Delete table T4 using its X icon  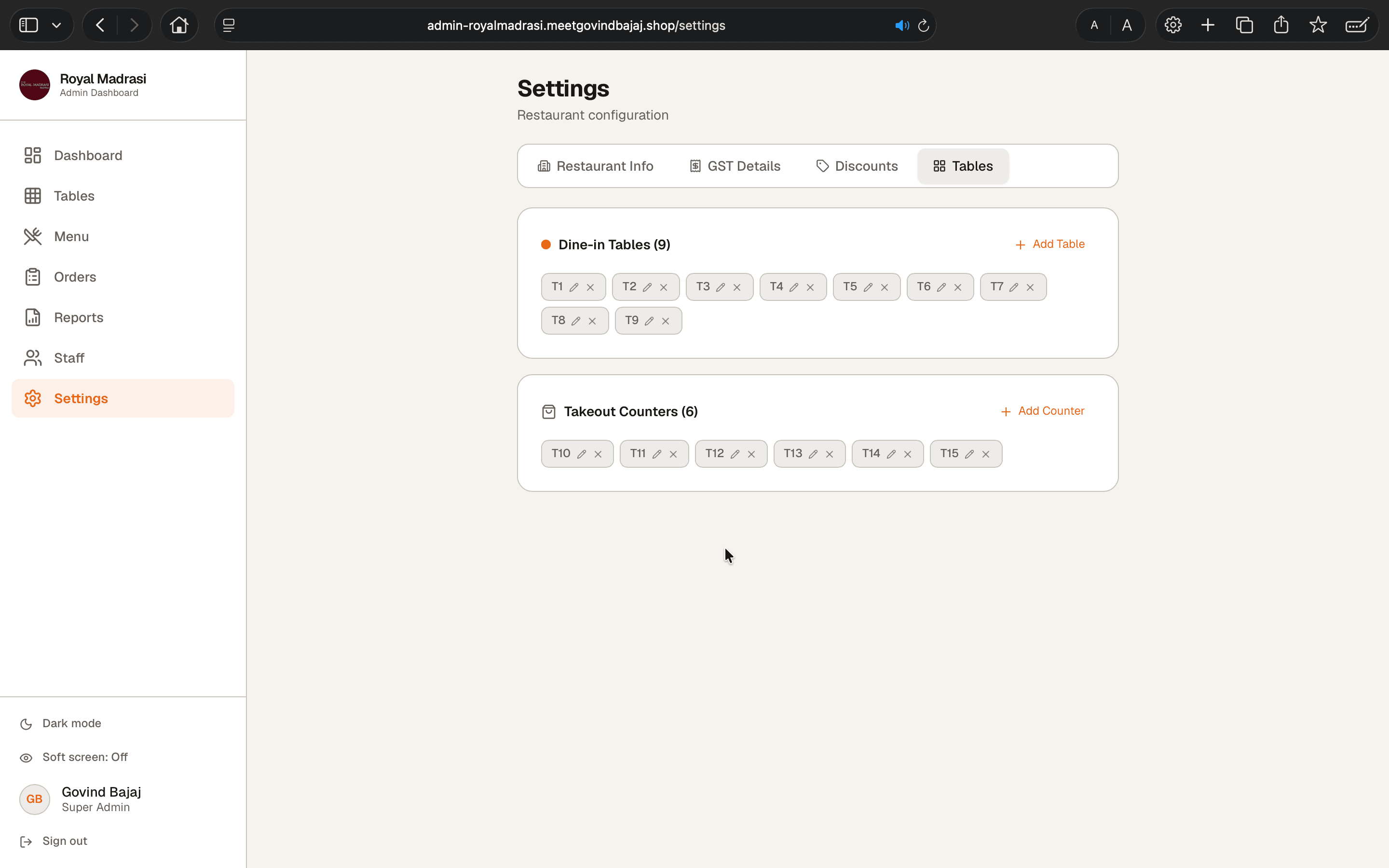810,287
